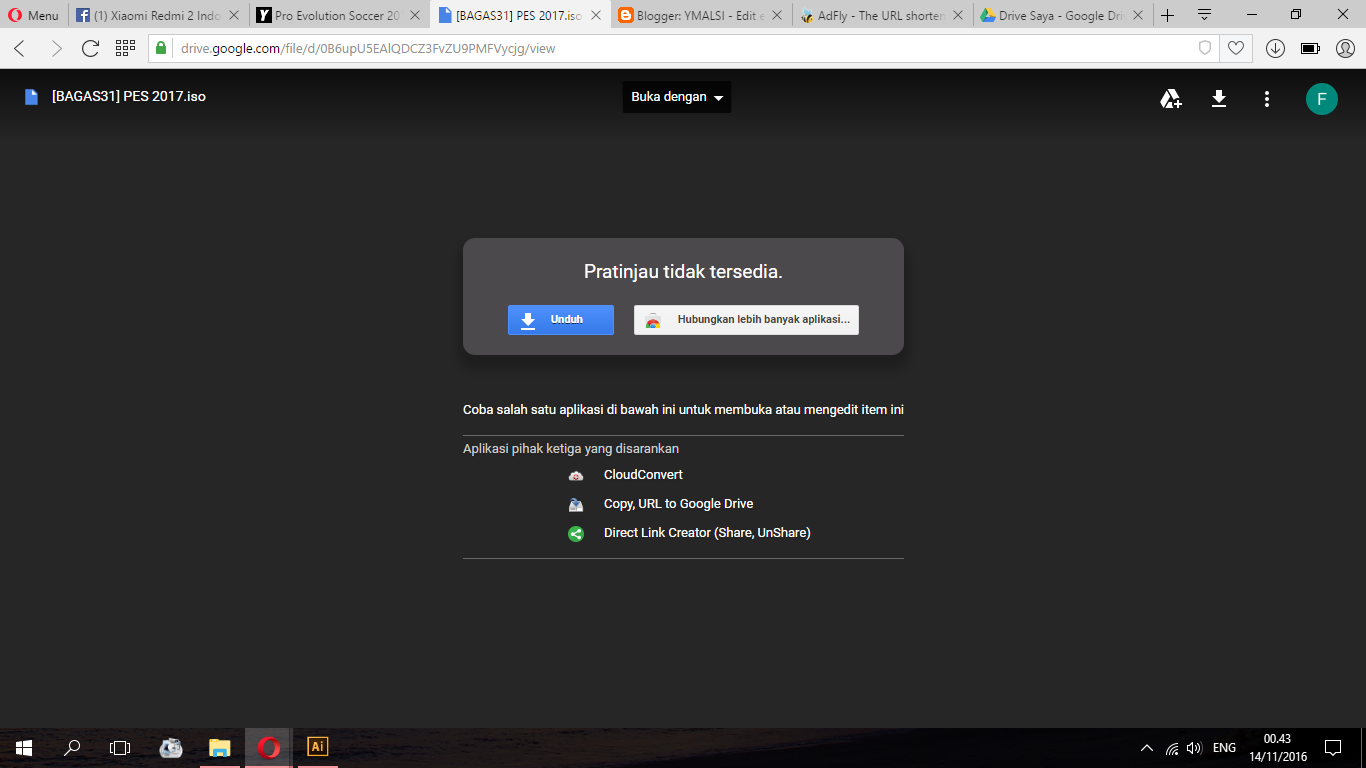Open File Explorer from the taskbar
The height and width of the screenshot is (768, 1366).
point(219,747)
